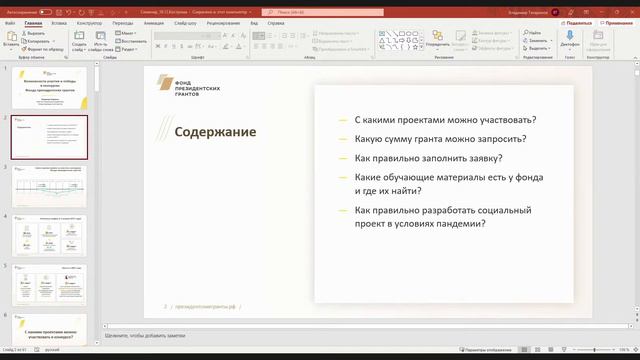Switch to the Review (Рецензирование) tab
The width and height of the screenshot is (640, 360).
[223, 23]
